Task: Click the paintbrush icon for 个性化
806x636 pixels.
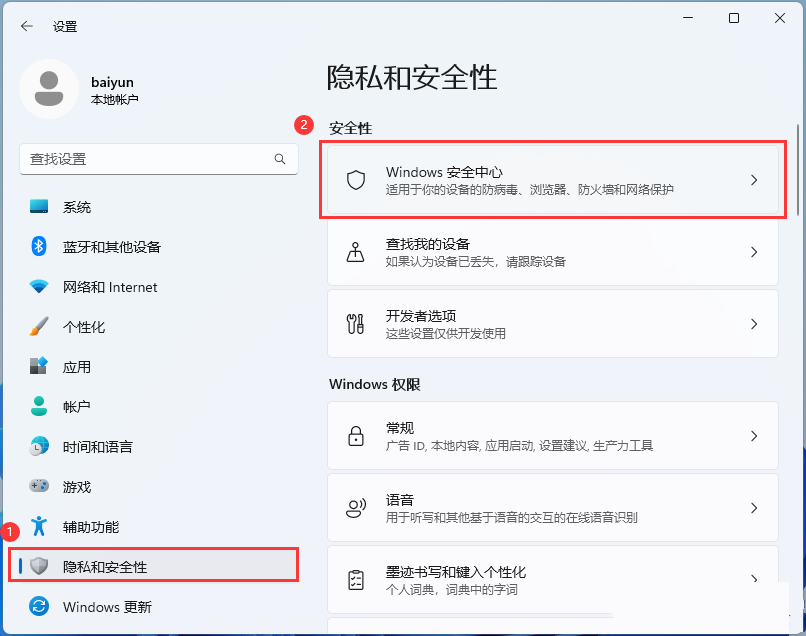Action: click(38, 327)
